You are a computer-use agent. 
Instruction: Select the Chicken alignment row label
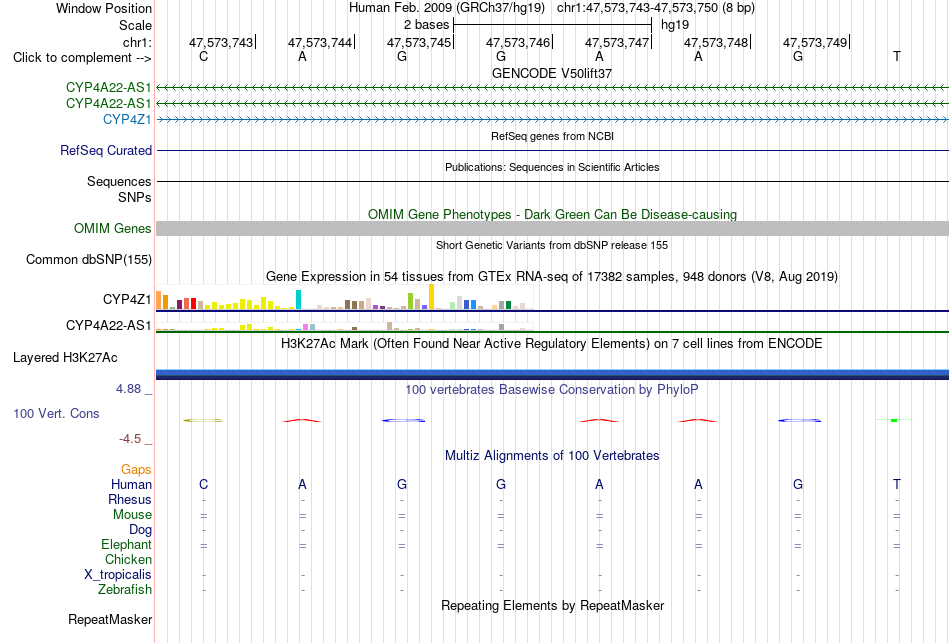click(x=128, y=559)
